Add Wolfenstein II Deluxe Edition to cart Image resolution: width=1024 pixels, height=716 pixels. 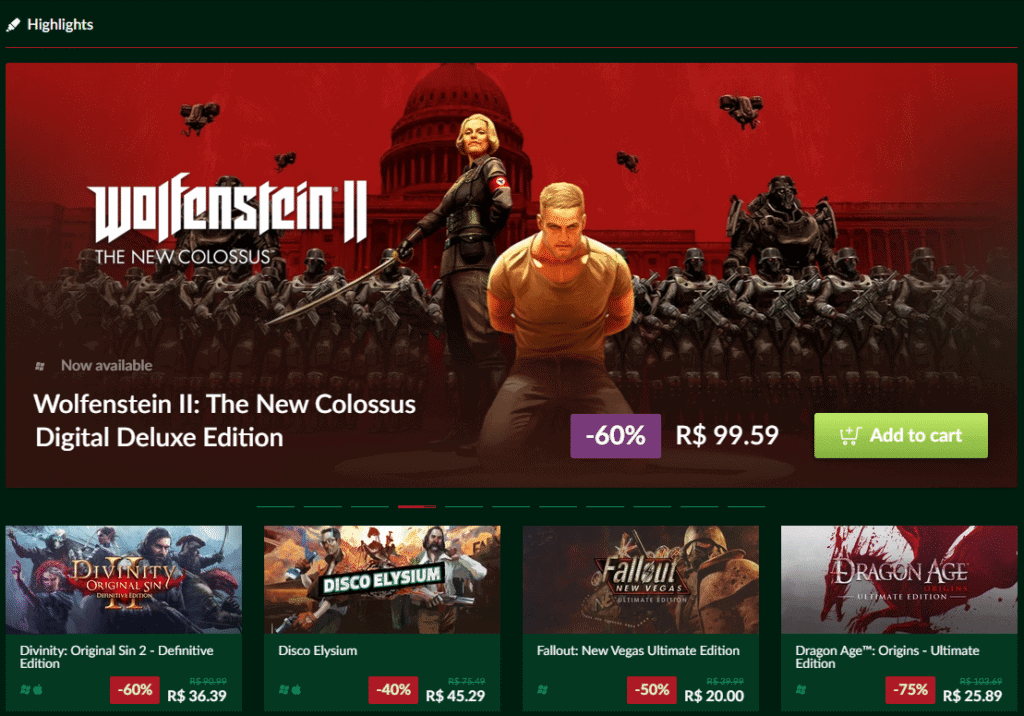(x=901, y=435)
